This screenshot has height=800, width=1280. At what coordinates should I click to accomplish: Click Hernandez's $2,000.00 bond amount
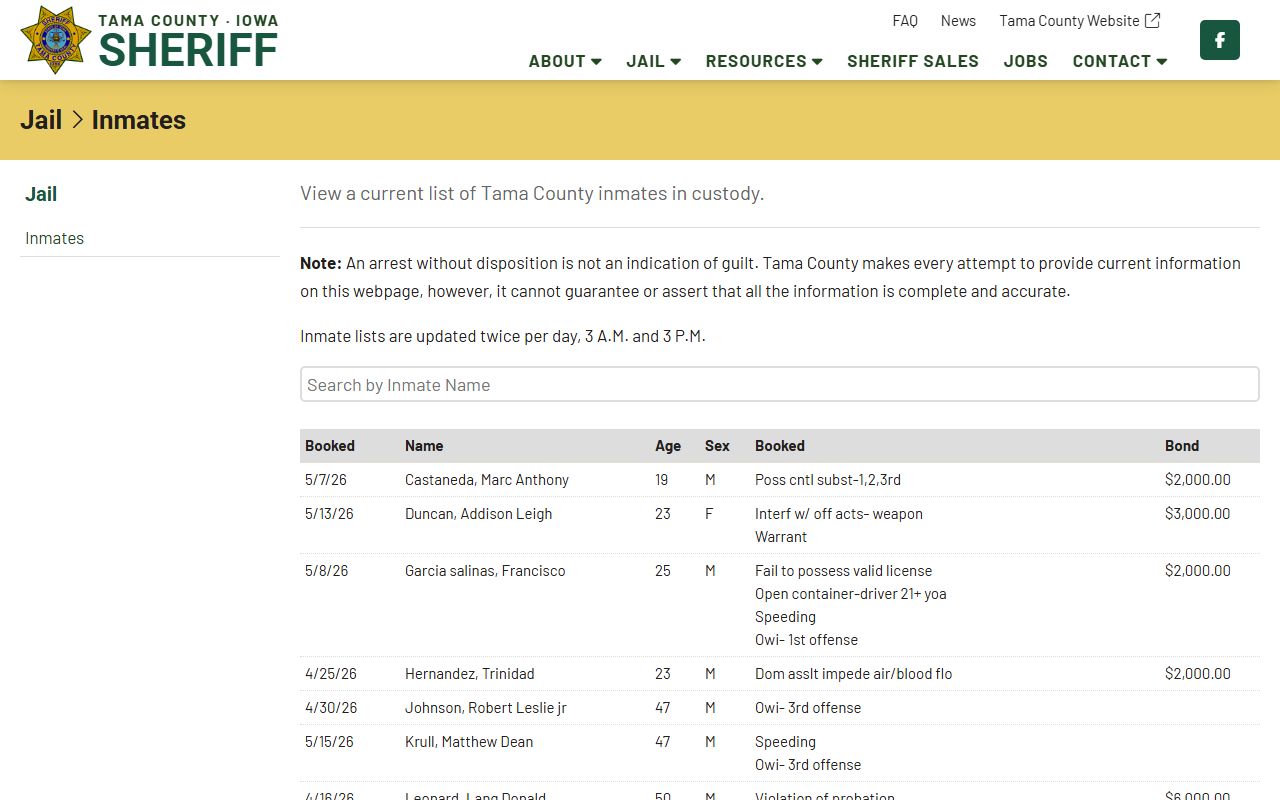[1198, 674]
